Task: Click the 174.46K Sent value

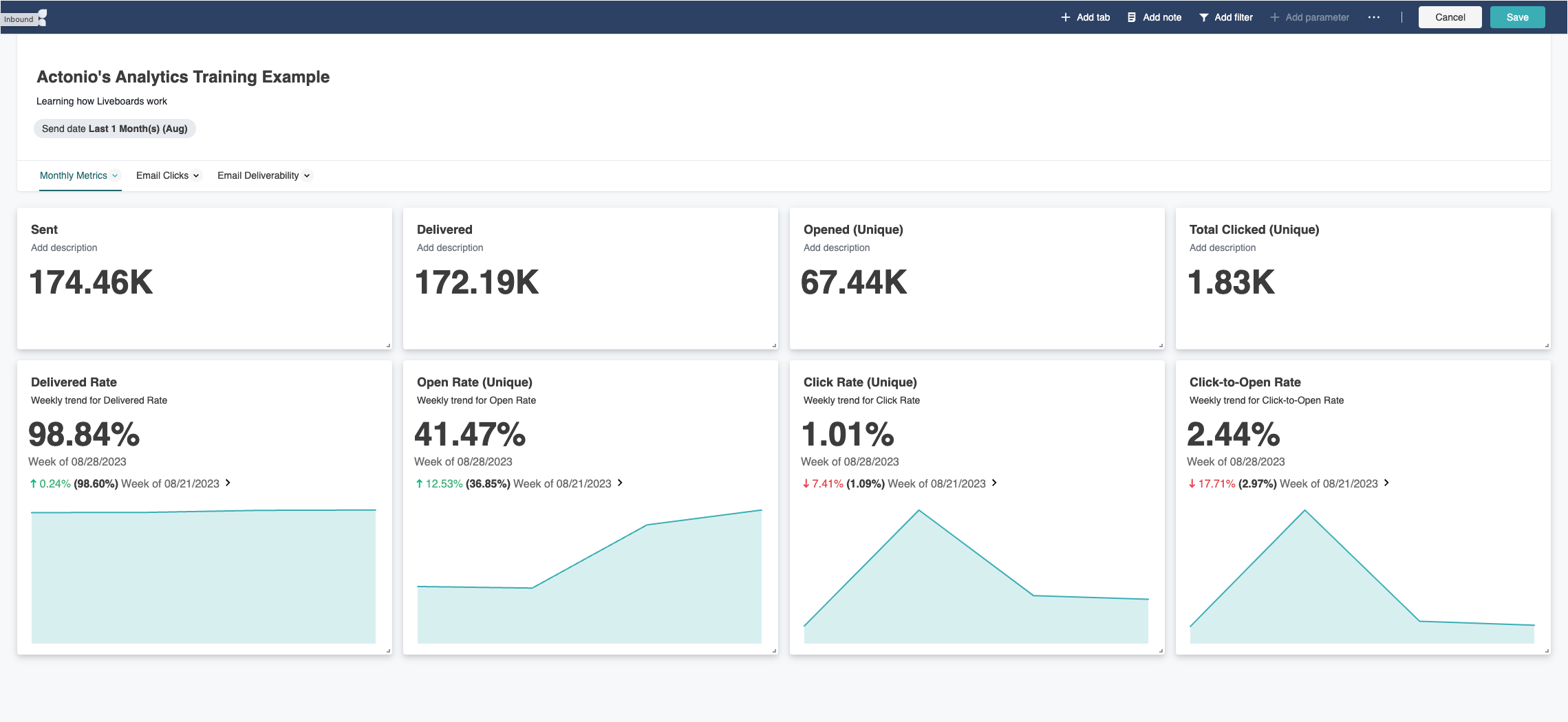Action: 91,283
